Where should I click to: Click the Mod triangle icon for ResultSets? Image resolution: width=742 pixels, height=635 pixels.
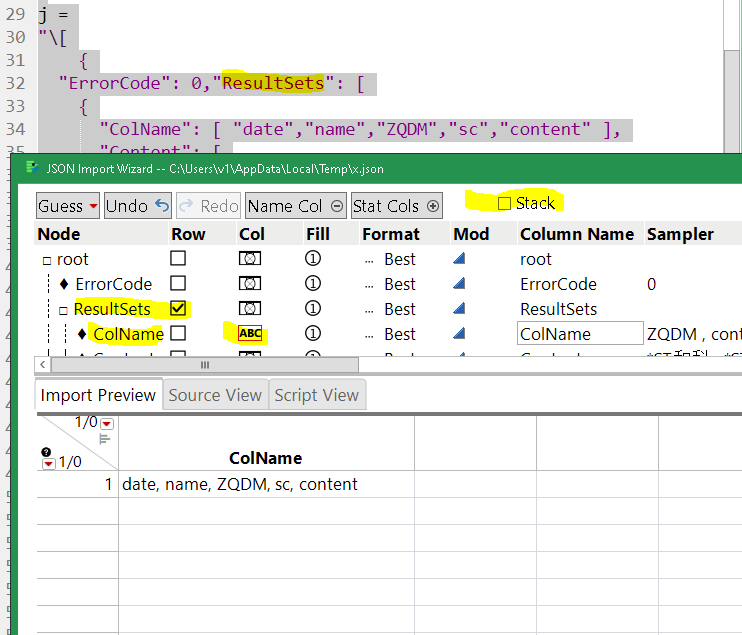click(460, 309)
